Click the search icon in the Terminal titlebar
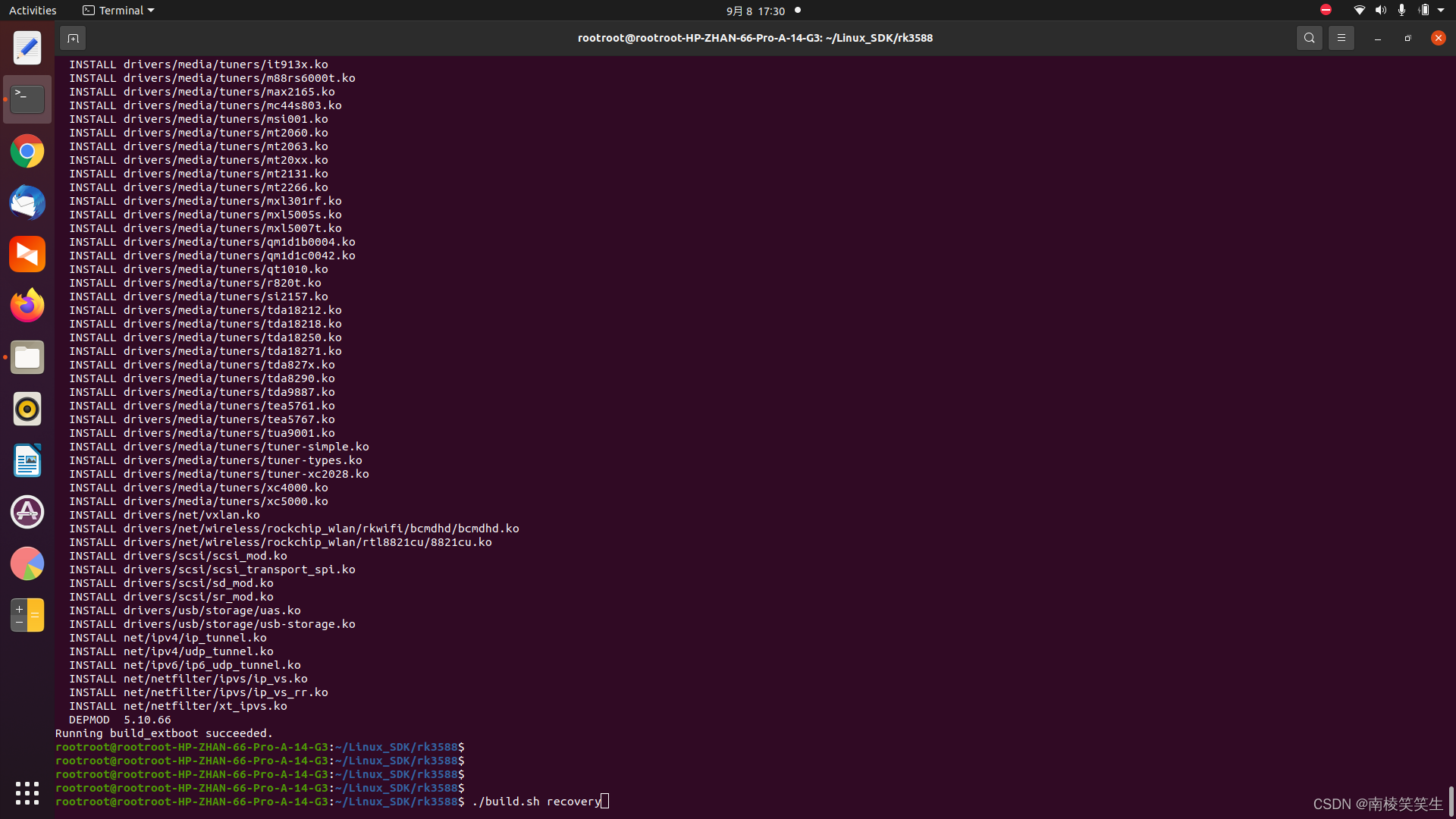This screenshot has height=819, width=1456. point(1310,38)
